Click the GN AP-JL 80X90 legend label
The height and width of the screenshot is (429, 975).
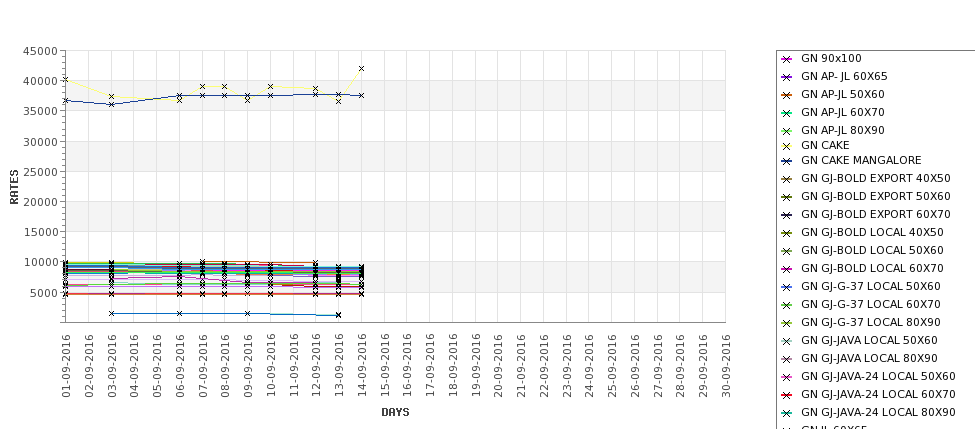pyautogui.click(x=843, y=131)
